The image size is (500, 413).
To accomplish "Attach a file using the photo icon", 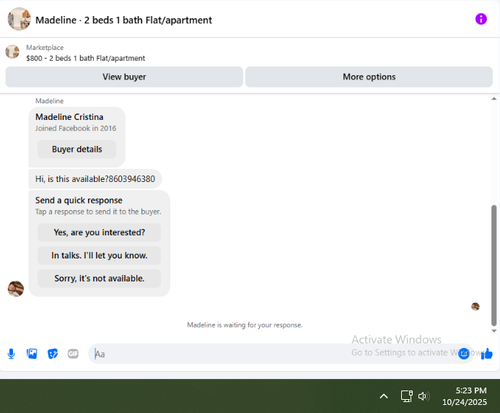I will point(32,354).
